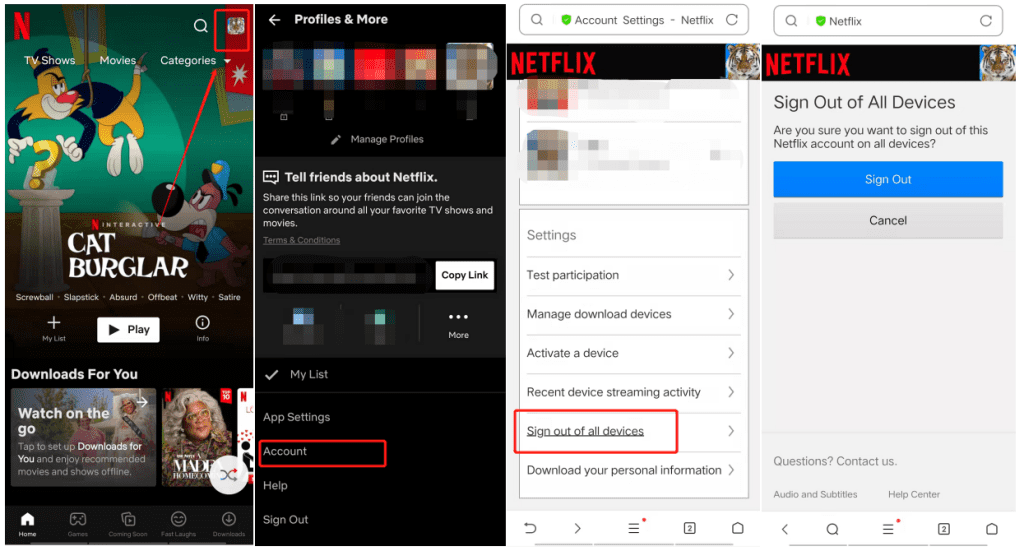The height and width of the screenshot is (551, 1024).
Task: Tap the NETFLIX logo on Account Settings page
Action: pyautogui.click(x=553, y=64)
